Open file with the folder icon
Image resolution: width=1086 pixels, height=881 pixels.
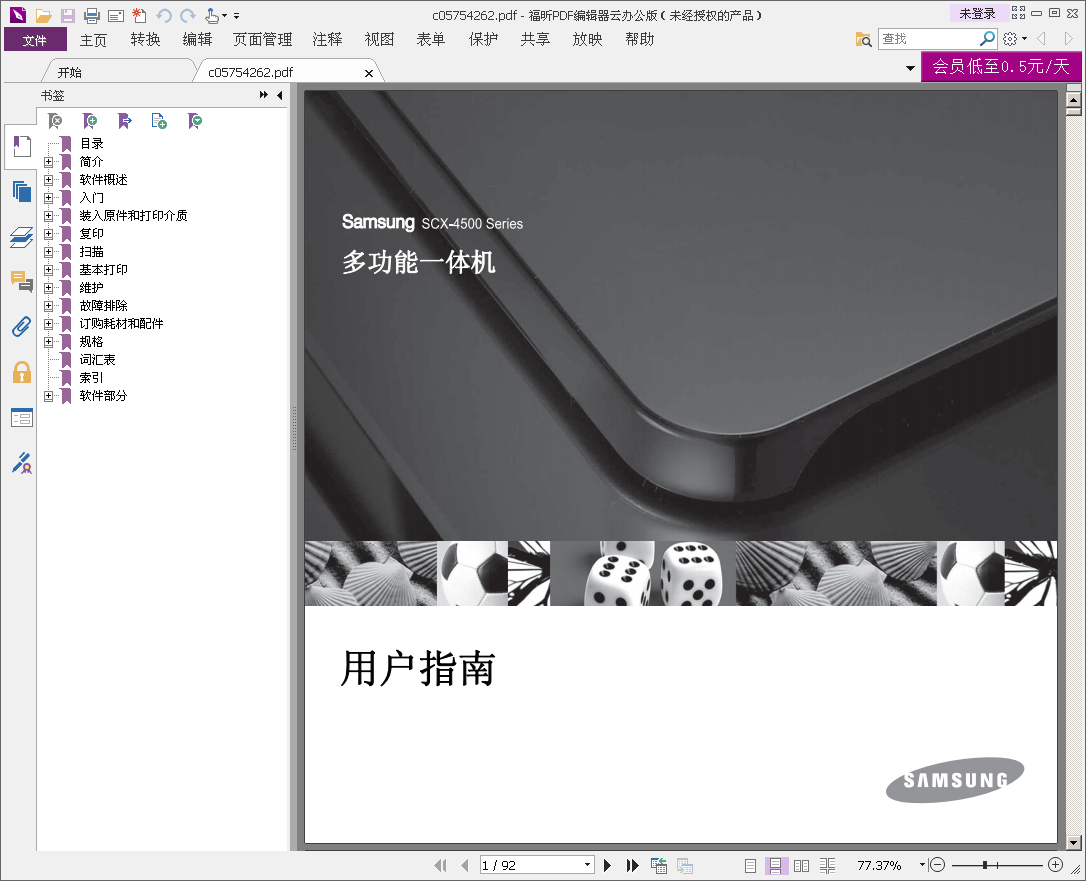[44, 15]
